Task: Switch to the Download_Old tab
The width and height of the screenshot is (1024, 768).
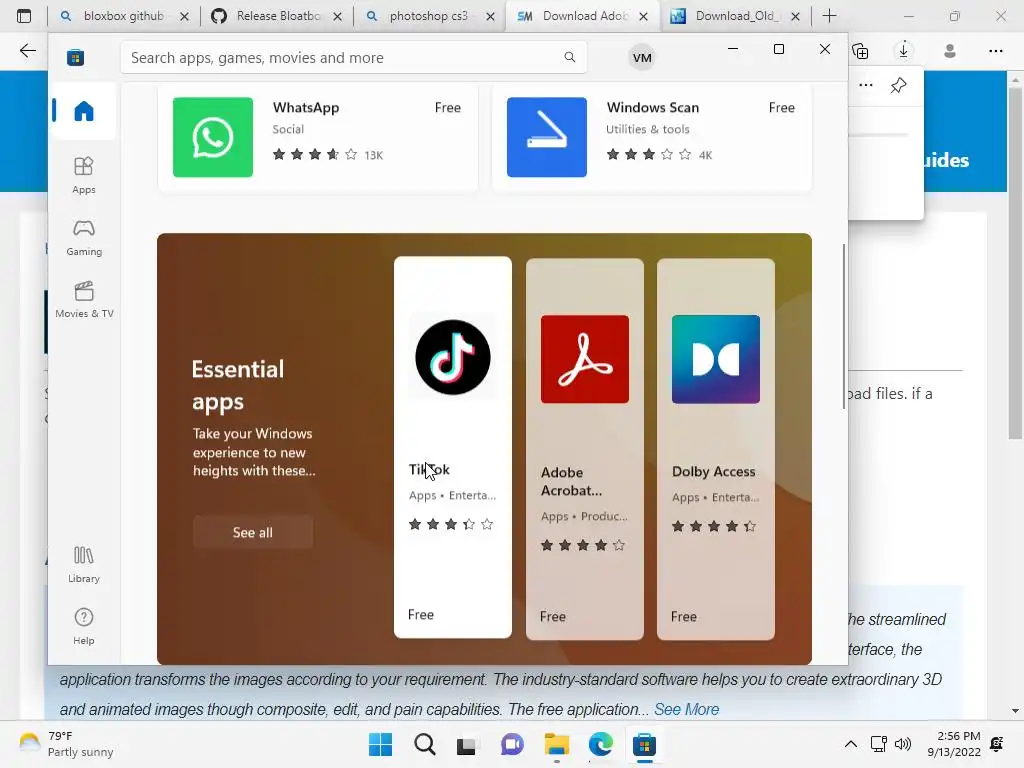Action: (x=737, y=16)
